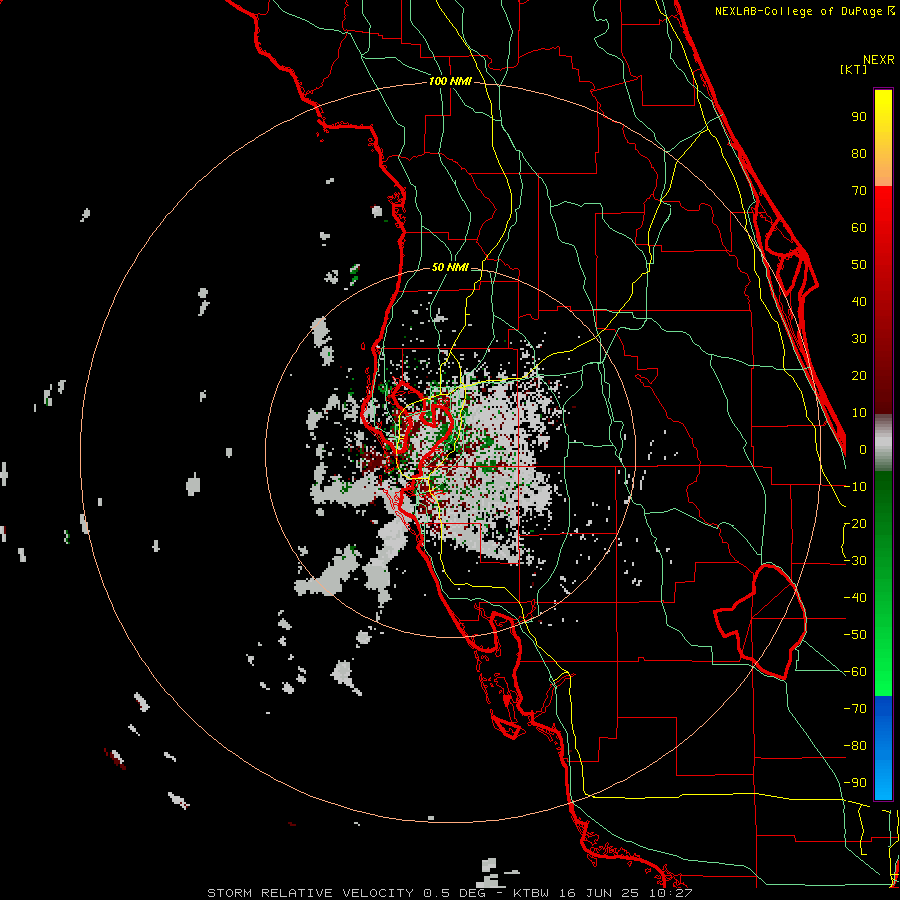Select the positive 10 scale value
The image size is (900, 900).
[x=859, y=413]
